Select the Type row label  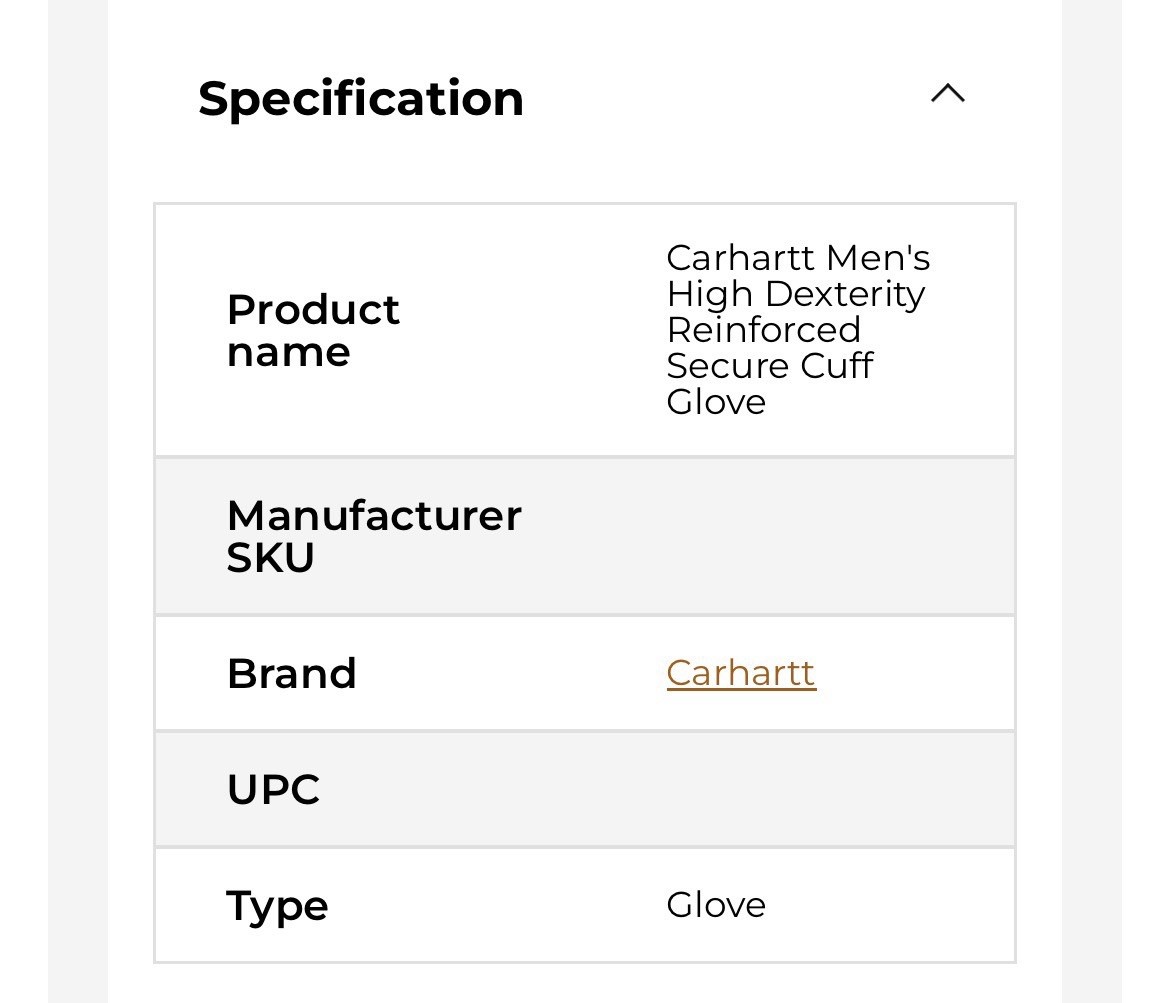[x=277, y=906]
